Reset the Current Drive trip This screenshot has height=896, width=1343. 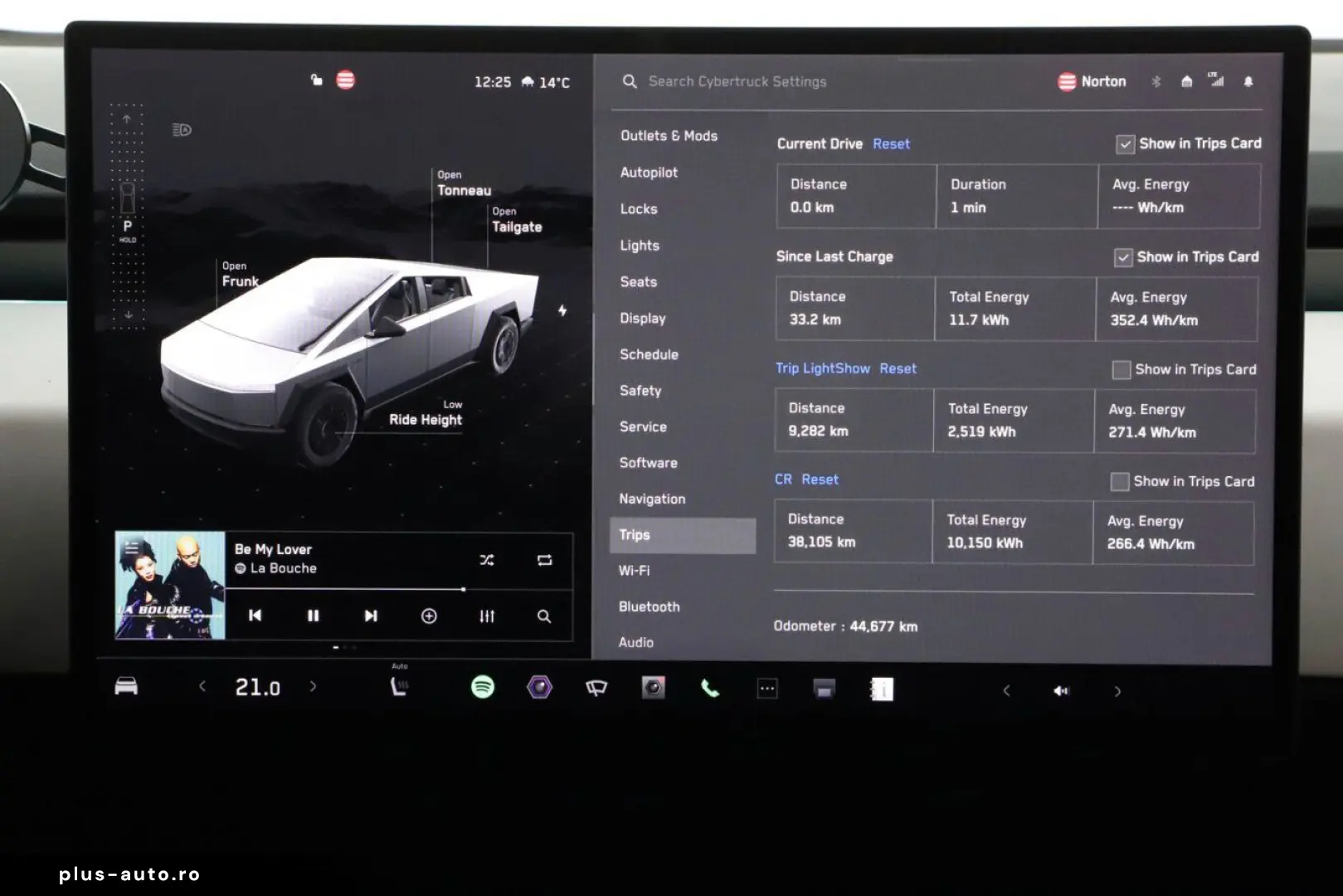point(891,144)
